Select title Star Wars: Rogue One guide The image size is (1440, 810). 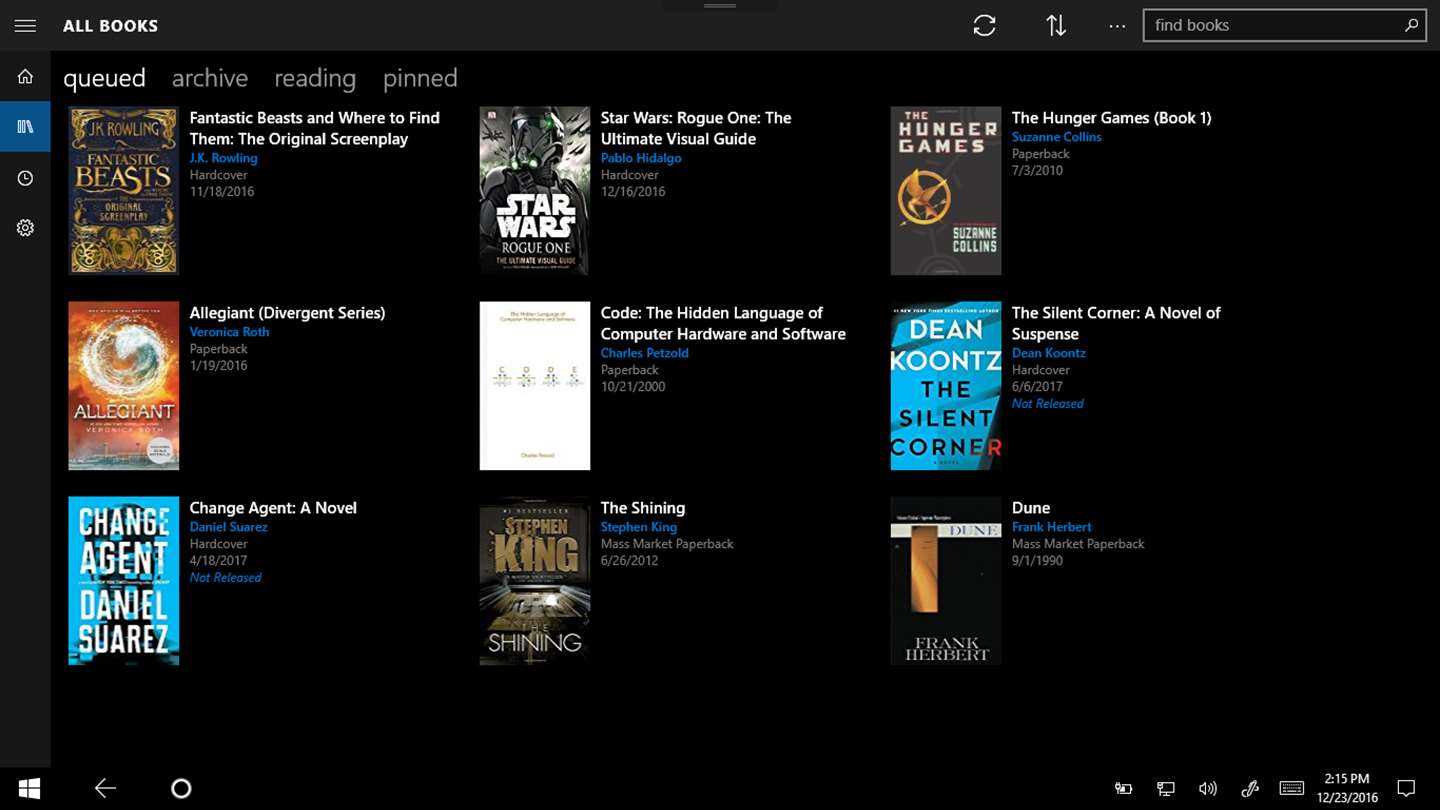pyautogui.click(x=696, y=128)
